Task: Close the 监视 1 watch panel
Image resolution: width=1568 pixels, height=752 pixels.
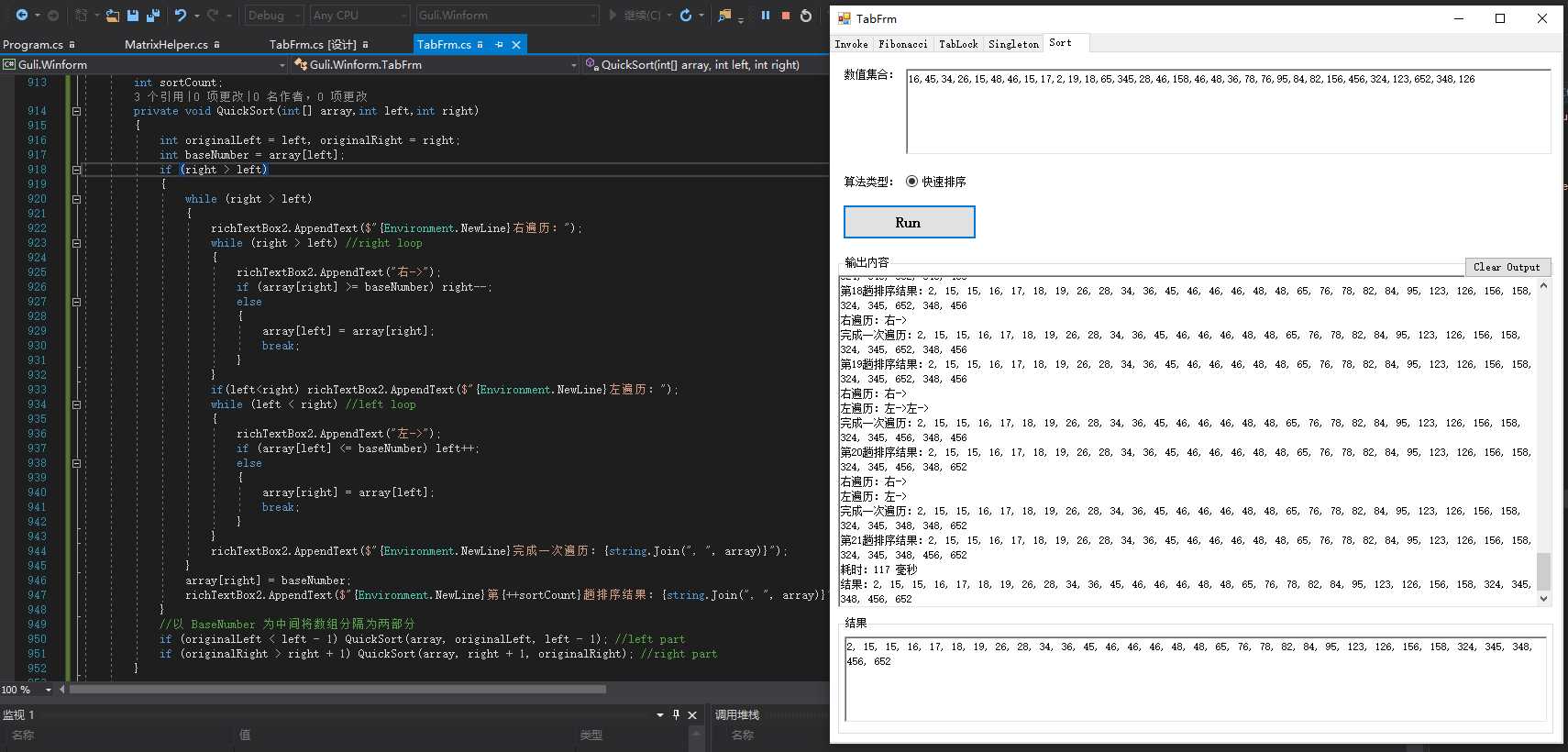Action: tap(692, 714)
